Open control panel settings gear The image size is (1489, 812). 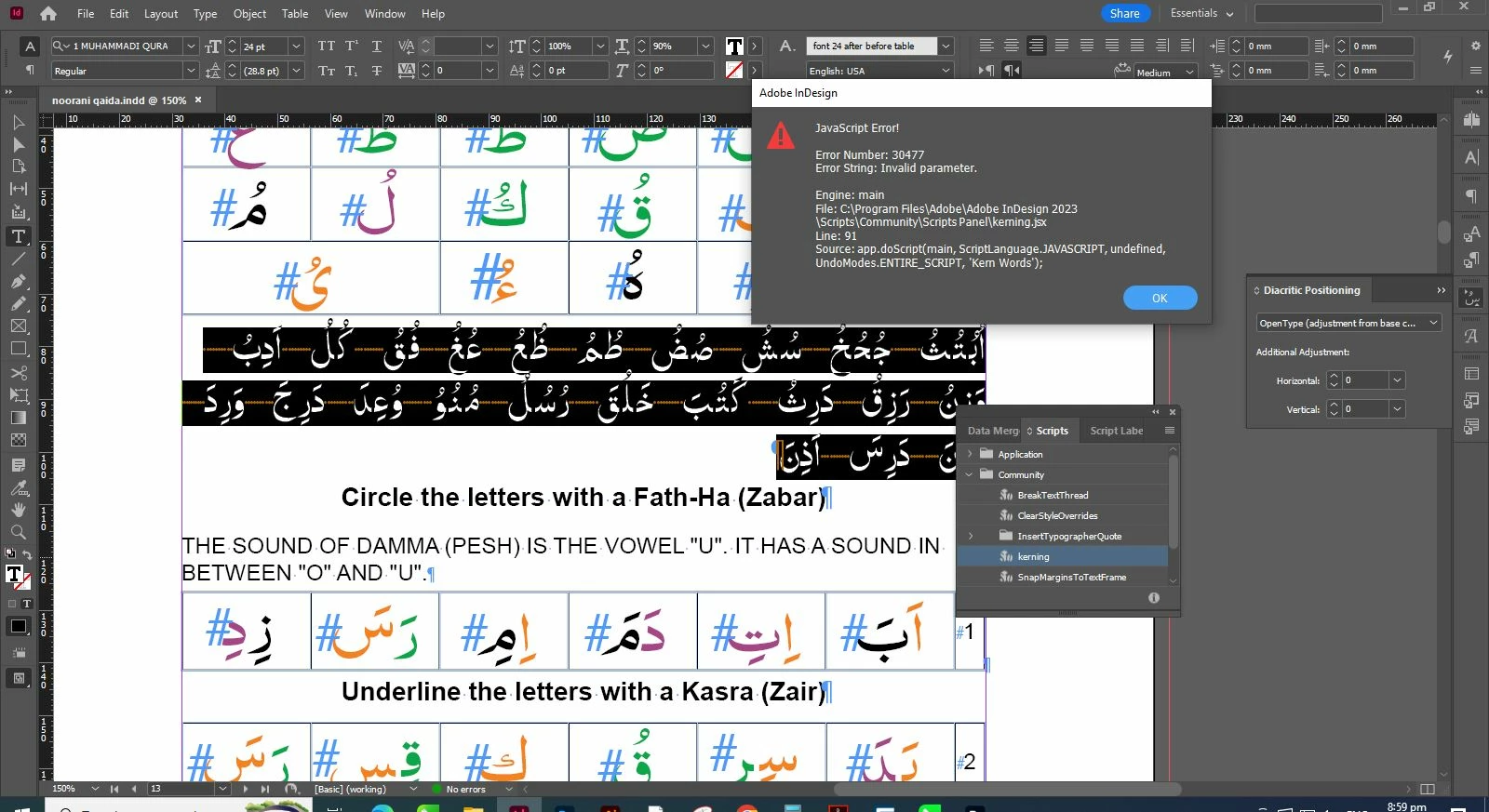click(1475, 46)
